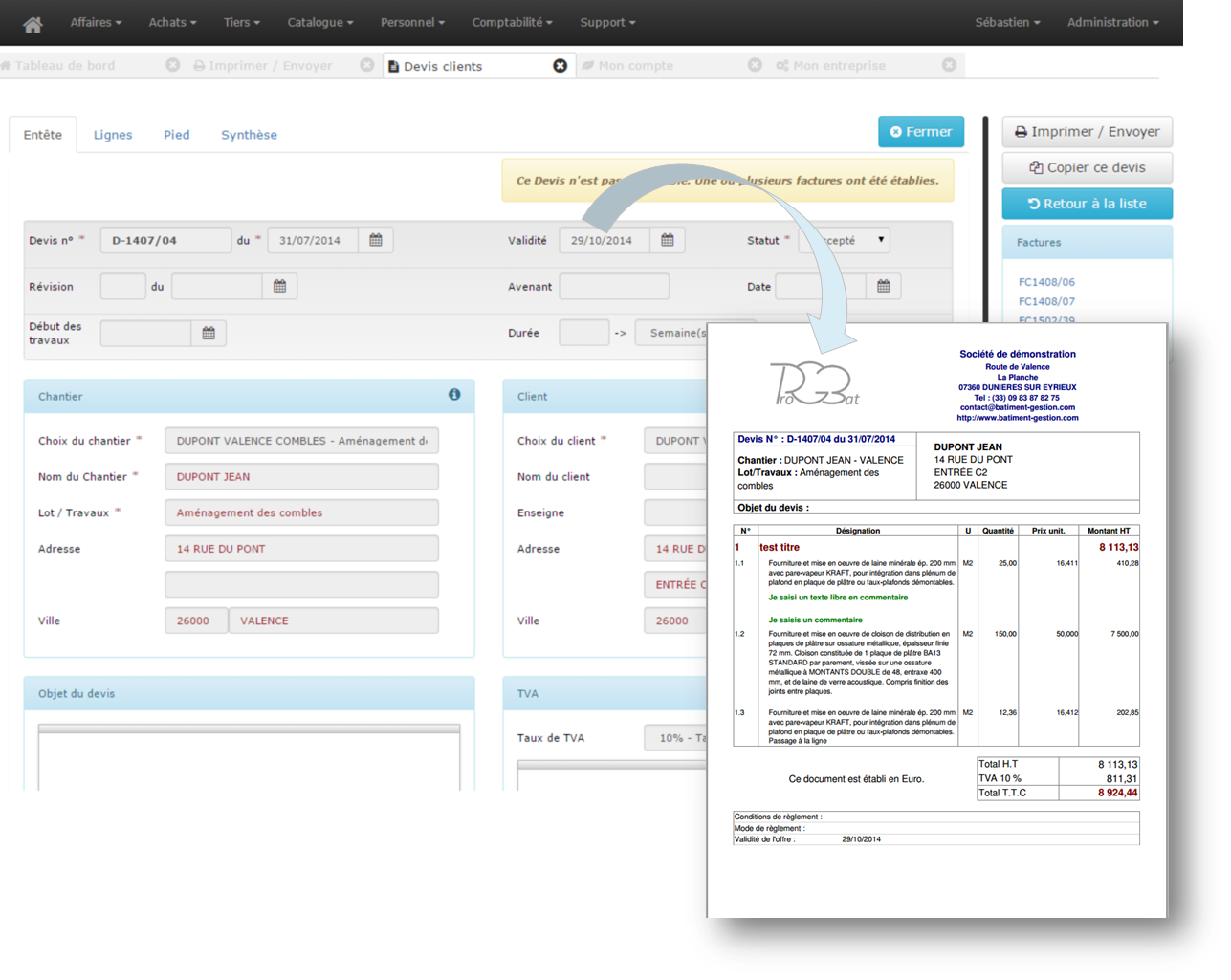Switch to the Lignes tab

tap(113, 135)
